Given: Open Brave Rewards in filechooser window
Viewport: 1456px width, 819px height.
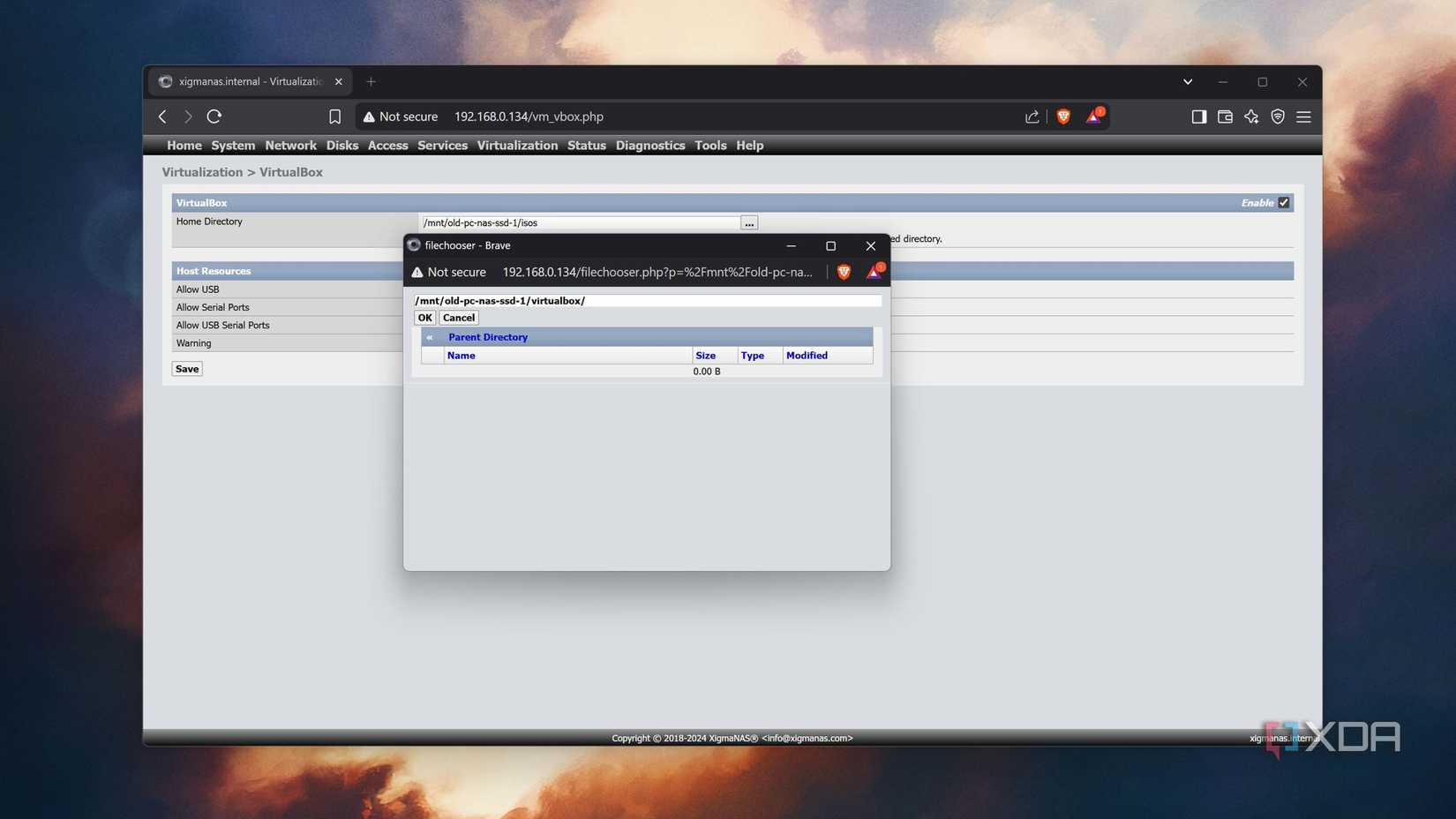Looking at the screenshot, I should click(x=874, y=272).
